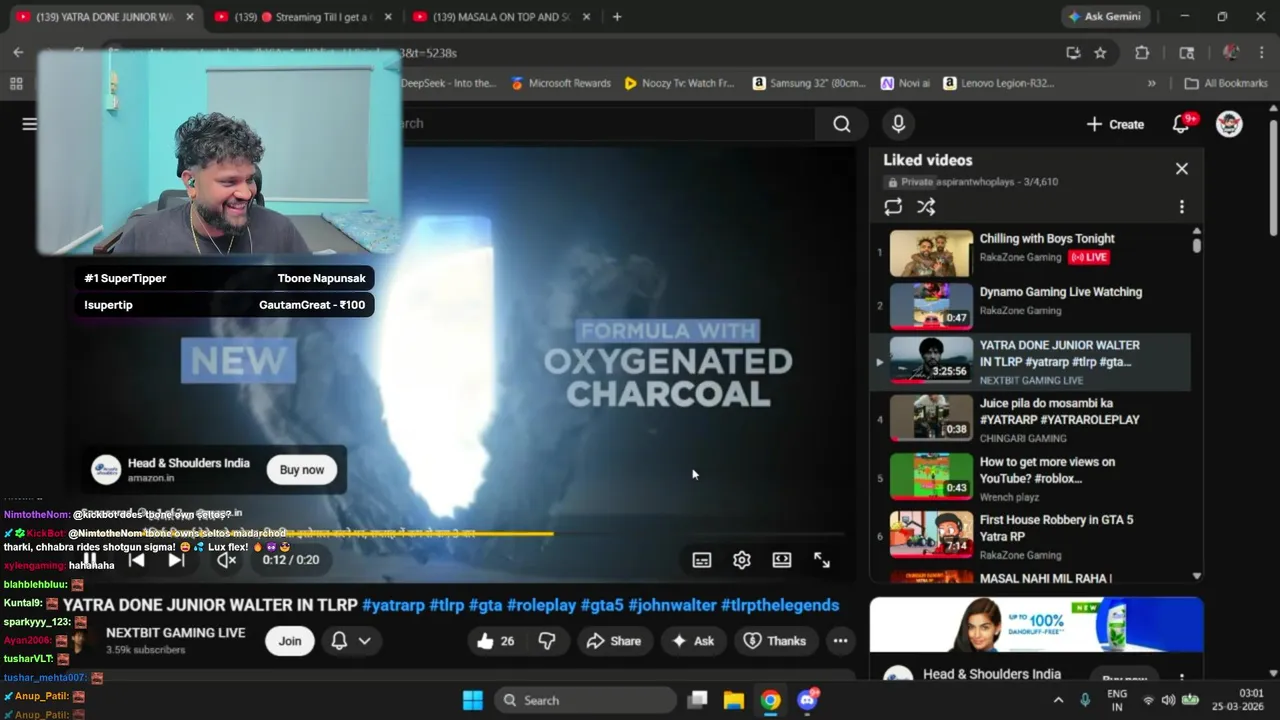Switch to 'Streaming Till I get a' tab

point(301,17)
